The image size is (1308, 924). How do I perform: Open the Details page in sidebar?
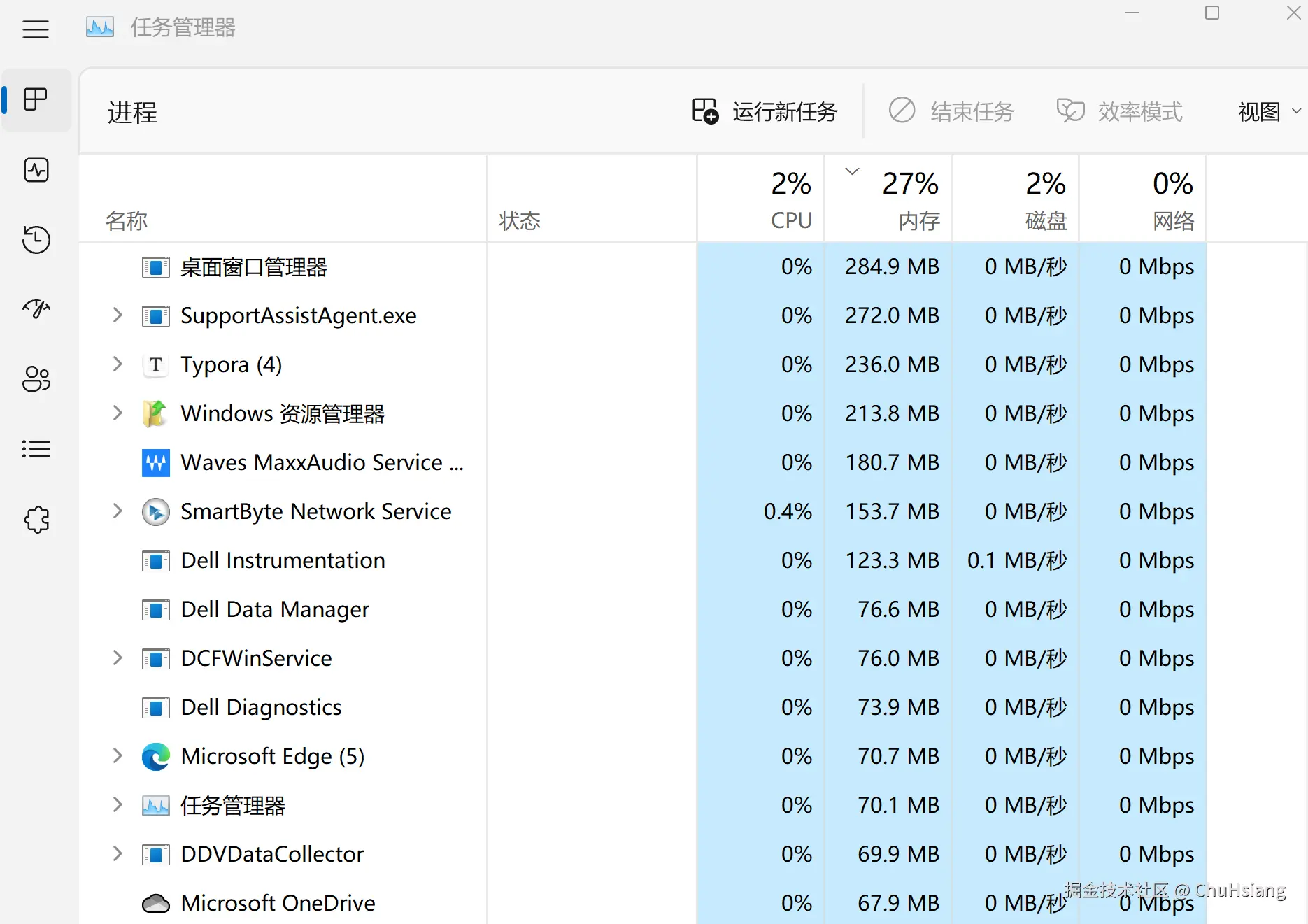[x=36, y=448]
